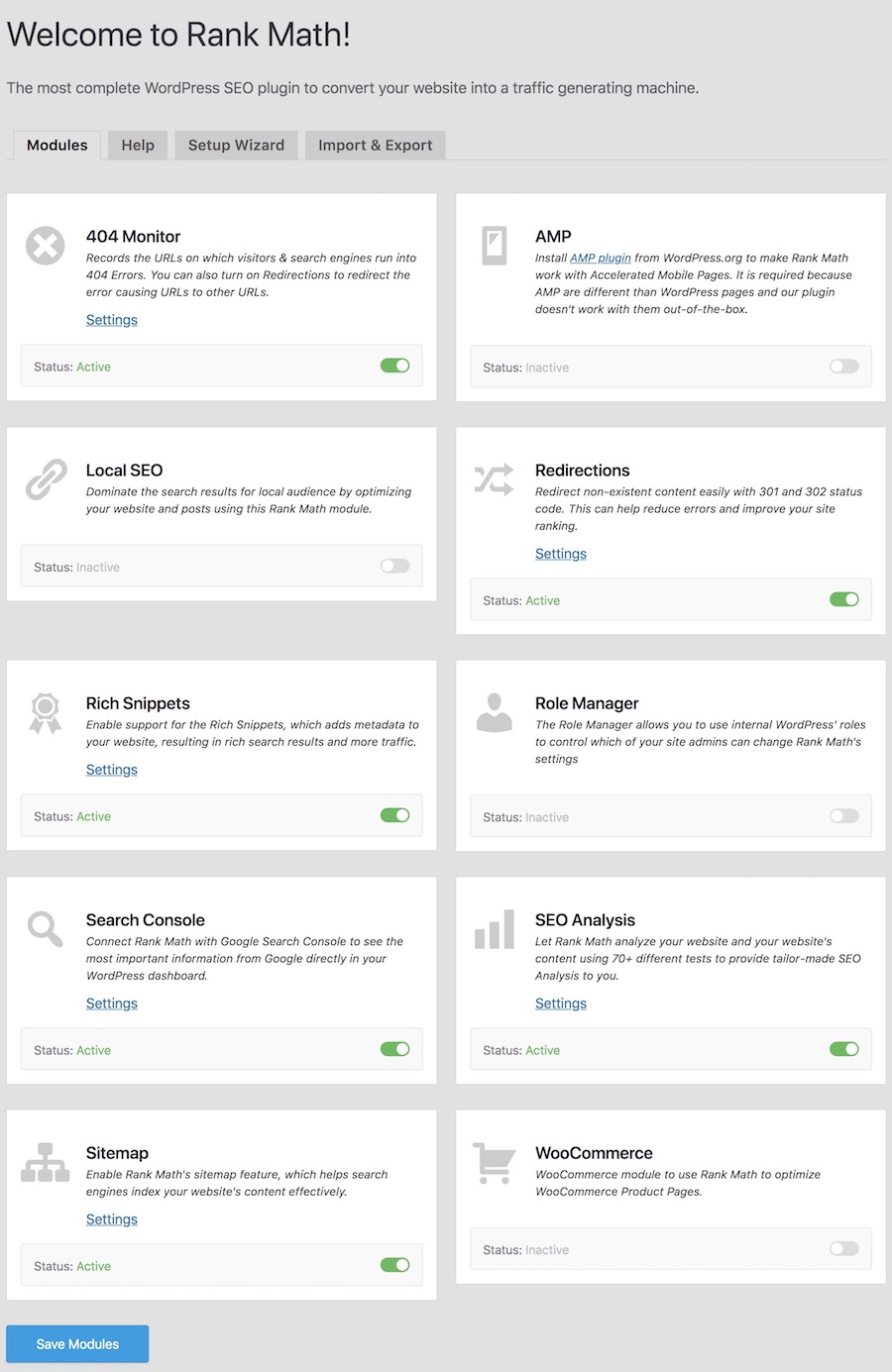Click the Role Manager person icon

494,712
